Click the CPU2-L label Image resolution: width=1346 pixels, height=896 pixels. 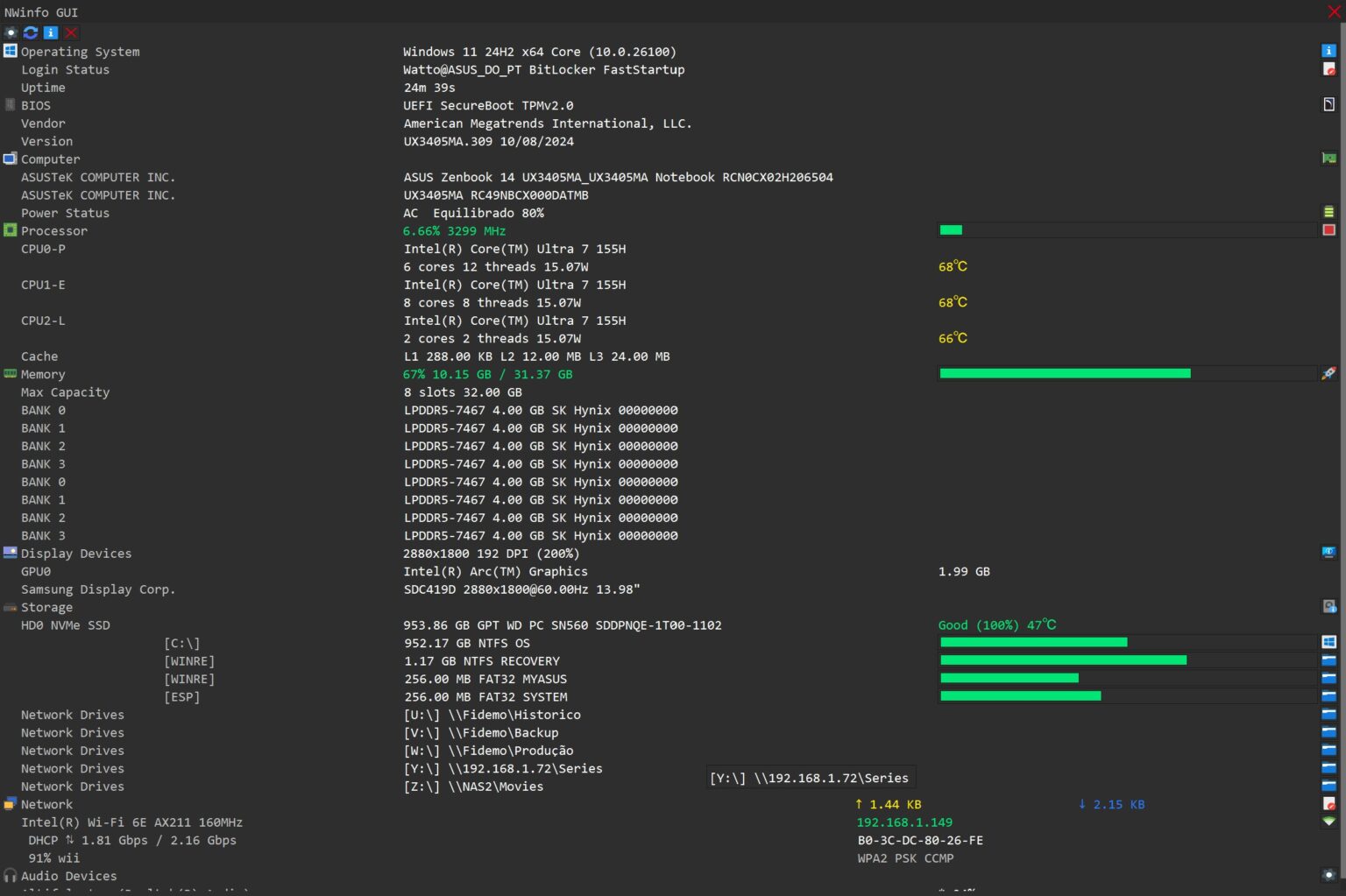(43, 321)
